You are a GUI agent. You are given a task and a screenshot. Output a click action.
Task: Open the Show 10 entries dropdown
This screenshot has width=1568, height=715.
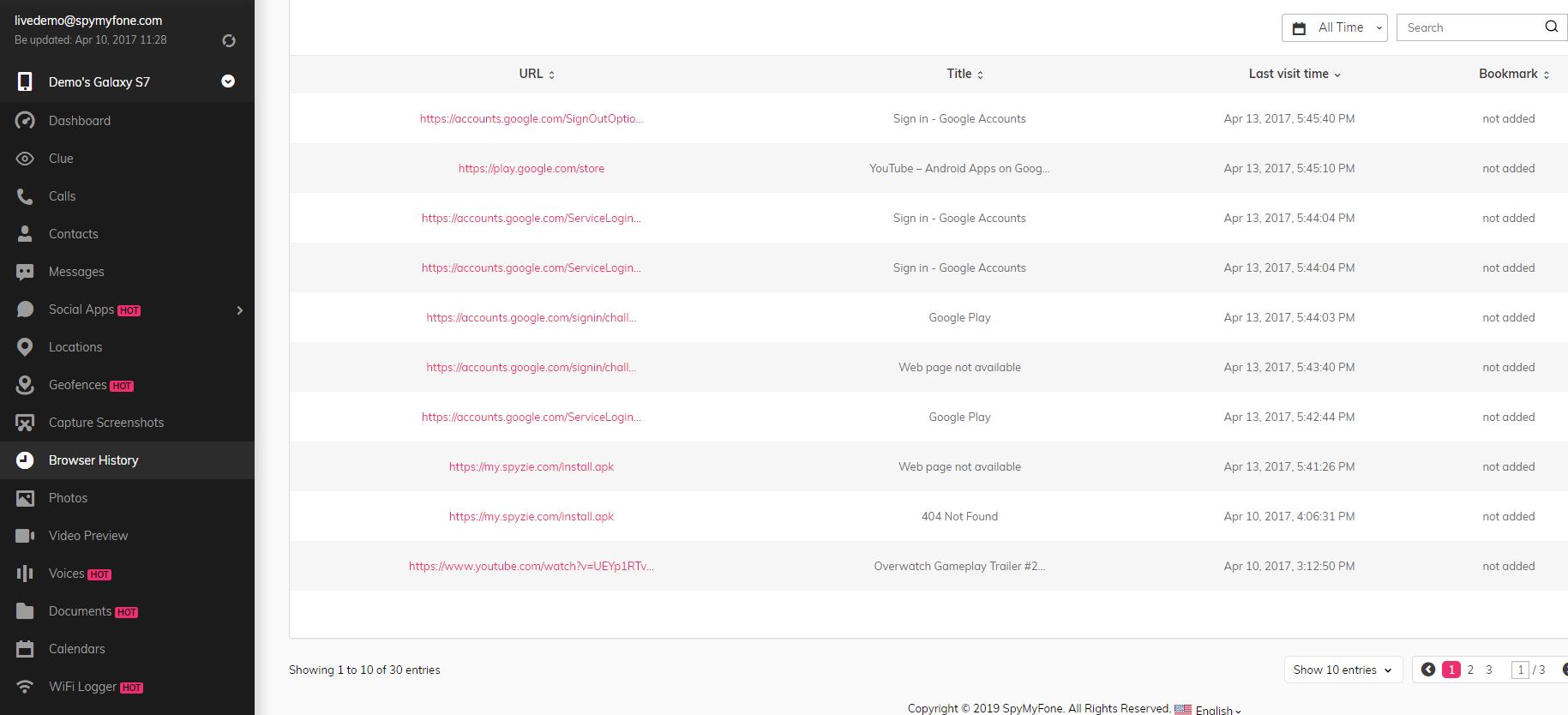pyautogui.click(x=1343, y=670)
